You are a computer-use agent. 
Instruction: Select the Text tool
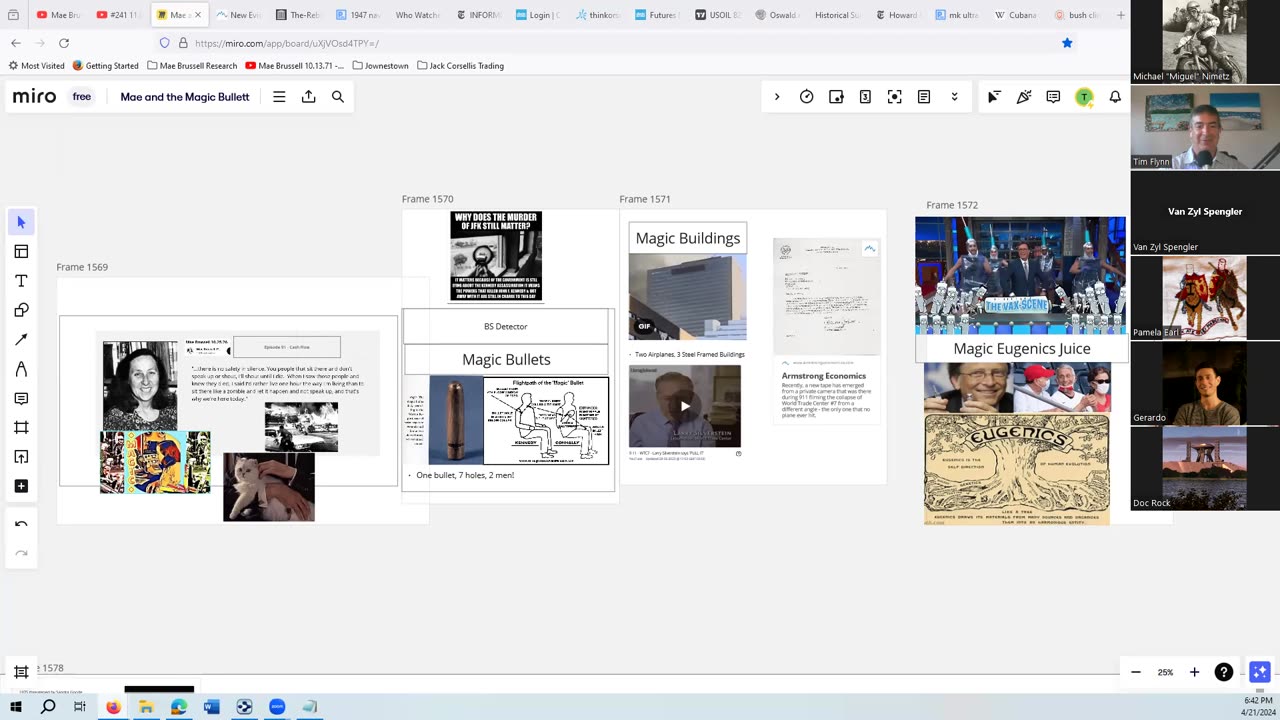(21, 281)
